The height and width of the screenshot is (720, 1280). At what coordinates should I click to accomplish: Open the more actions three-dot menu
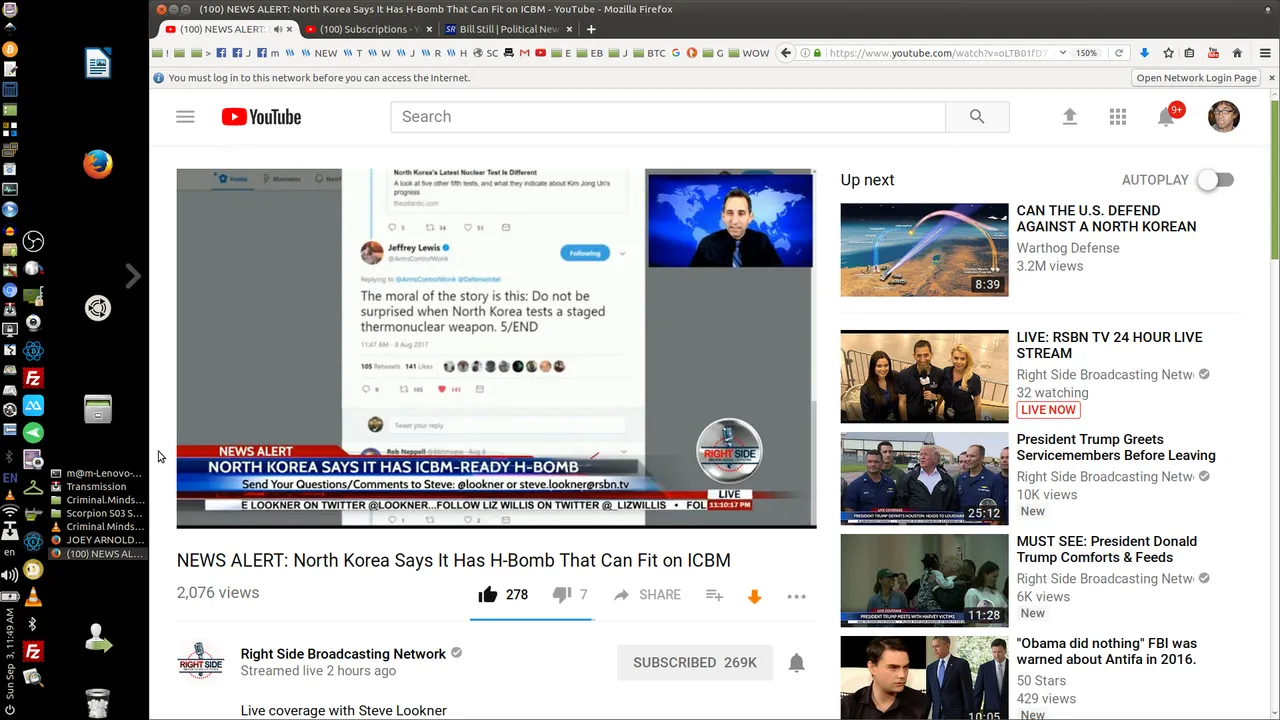click(796, 596)
